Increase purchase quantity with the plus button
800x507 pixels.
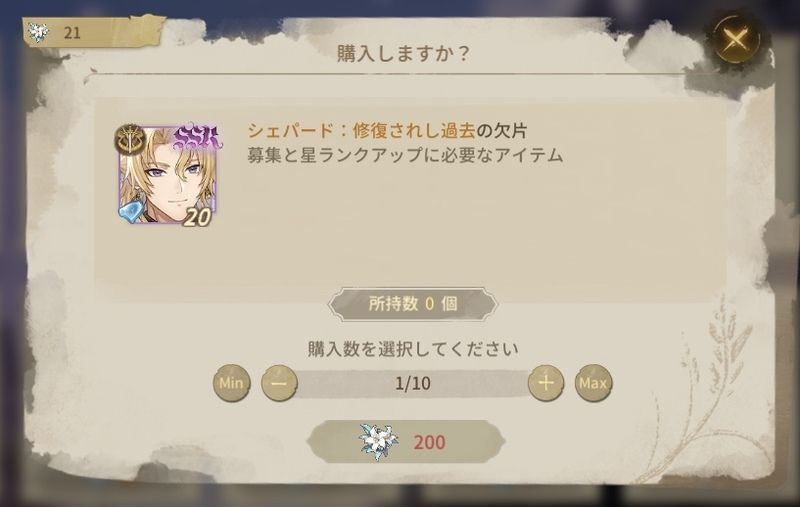tap(546, 383)
